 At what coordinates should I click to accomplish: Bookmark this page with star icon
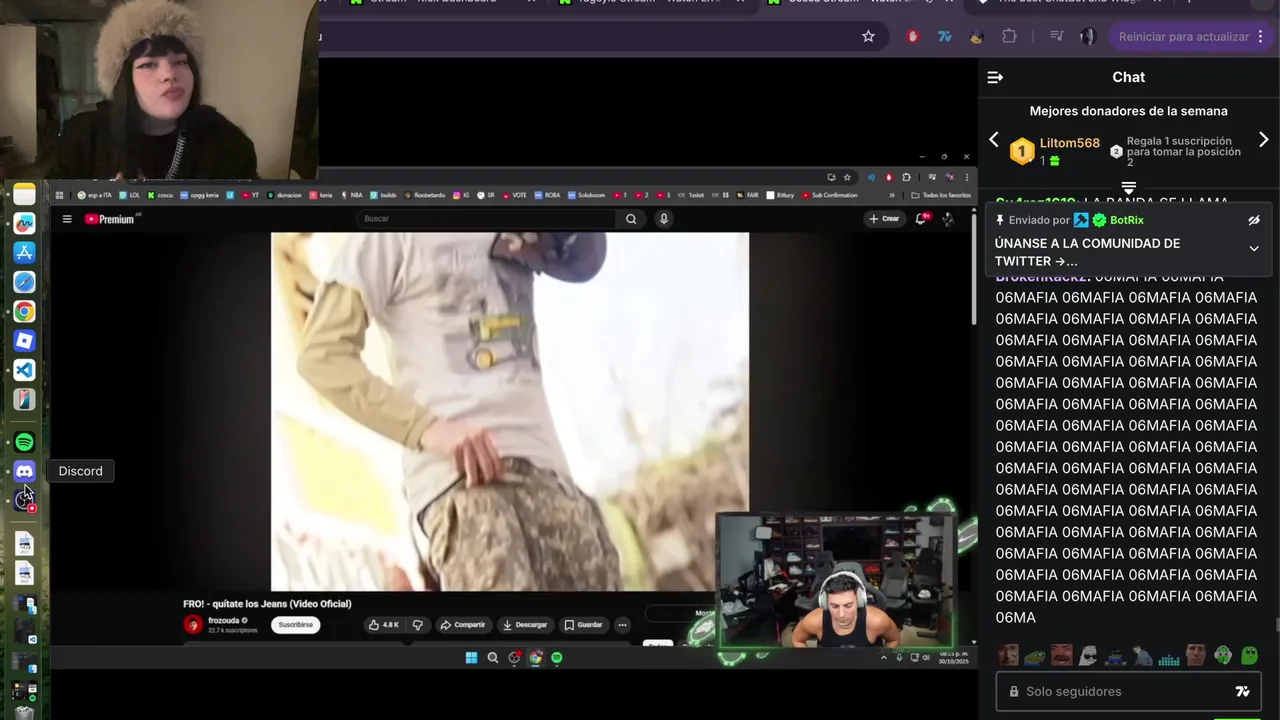tap(868, 36)
